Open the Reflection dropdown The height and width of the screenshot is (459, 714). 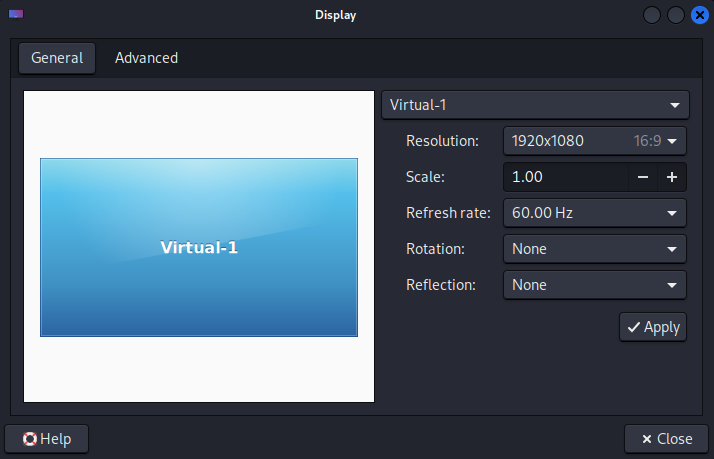594,285
